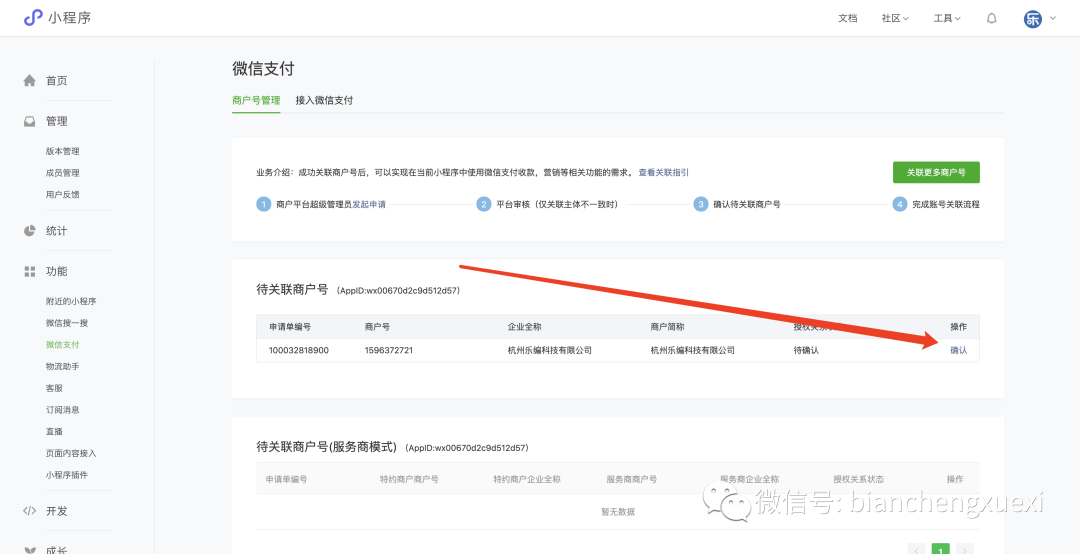Go to previous page arrow

point(917,550)
